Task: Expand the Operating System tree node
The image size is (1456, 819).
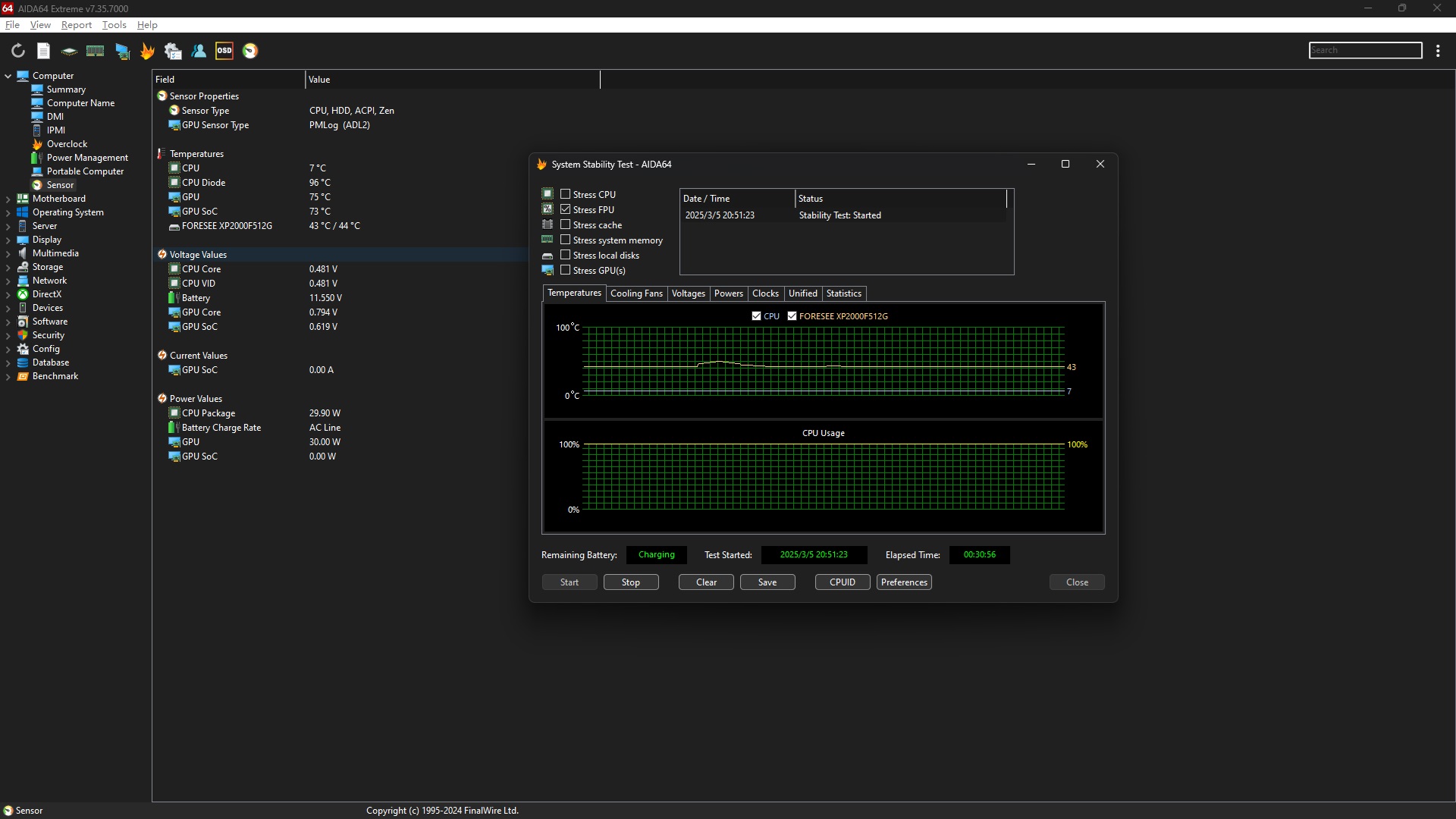Action: tap(8, 212)
